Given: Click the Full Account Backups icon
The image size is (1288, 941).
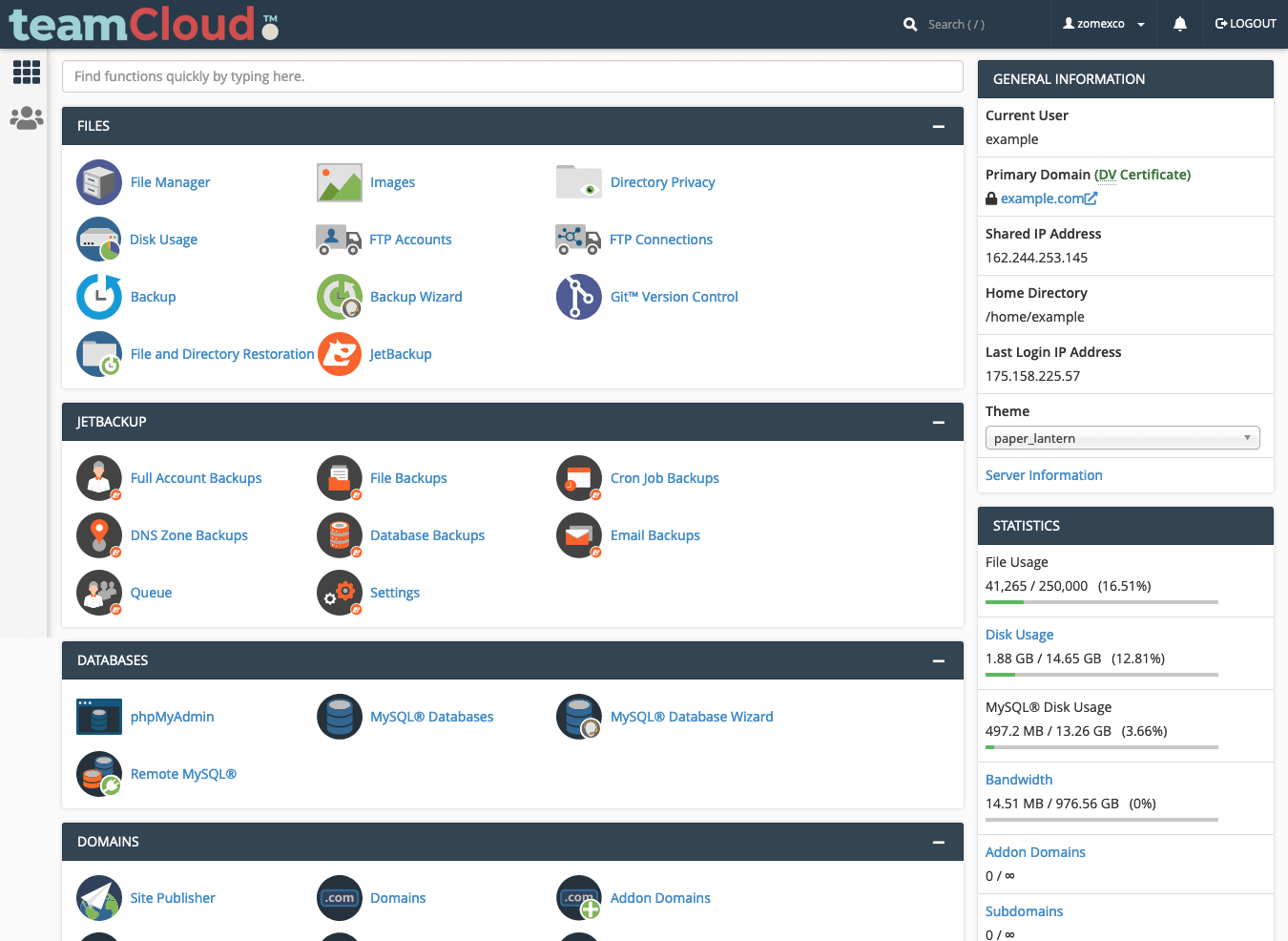Looking at the screenshot, I should tap(99, 478).
